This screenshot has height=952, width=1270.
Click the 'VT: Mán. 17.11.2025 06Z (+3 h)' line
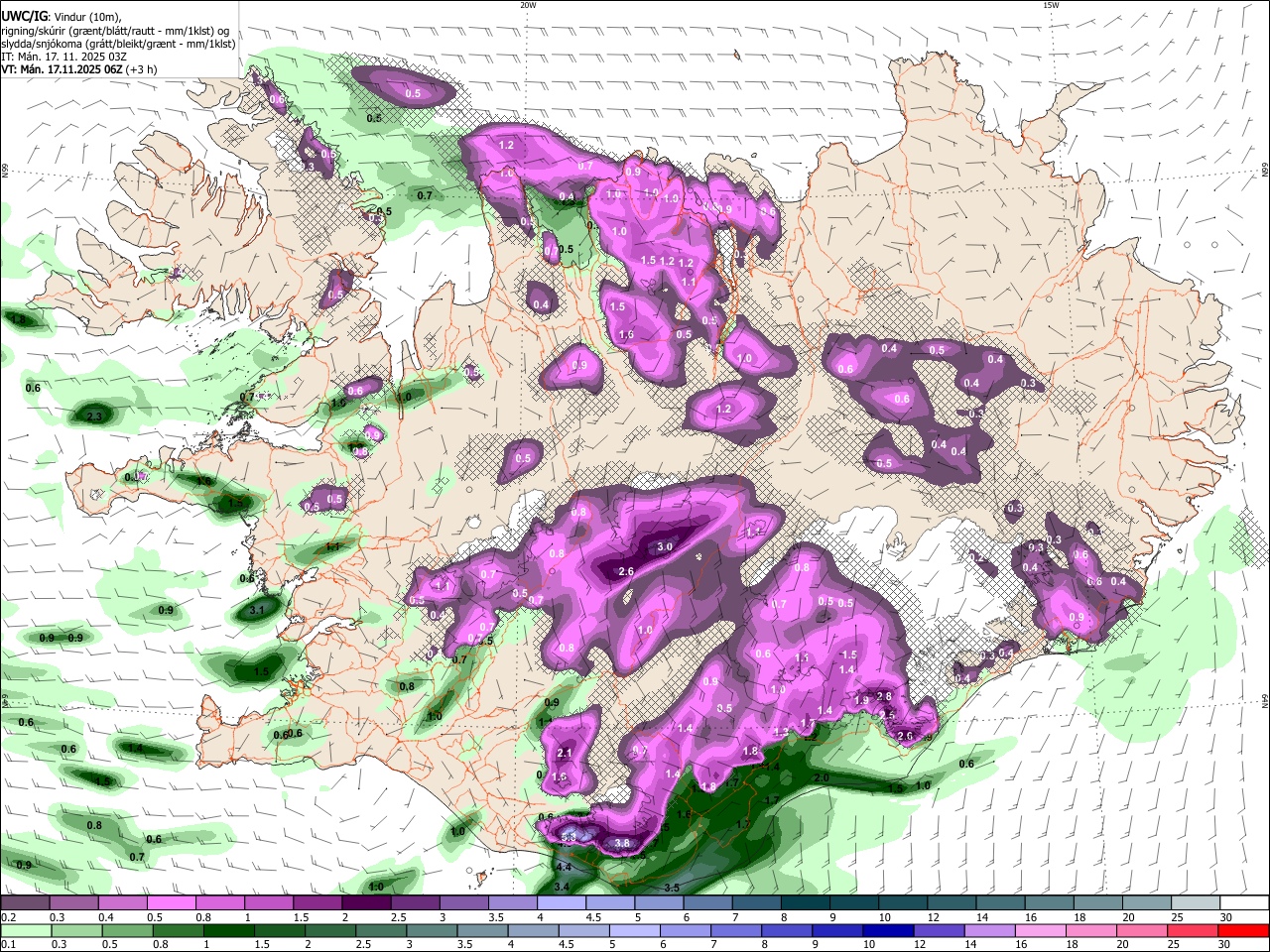(78, 69)
